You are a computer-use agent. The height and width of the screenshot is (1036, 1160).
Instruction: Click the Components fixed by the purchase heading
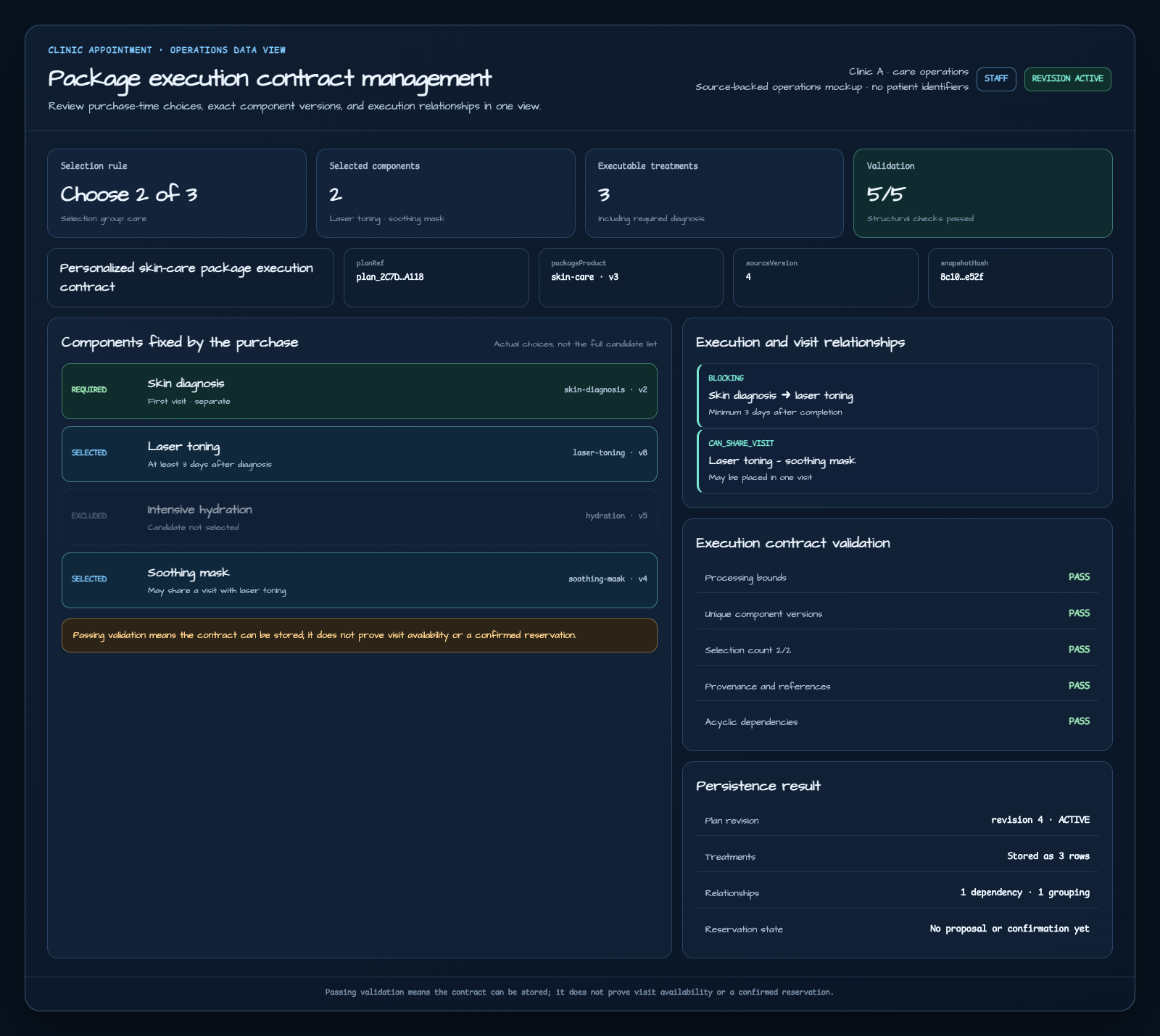[180, 342]
